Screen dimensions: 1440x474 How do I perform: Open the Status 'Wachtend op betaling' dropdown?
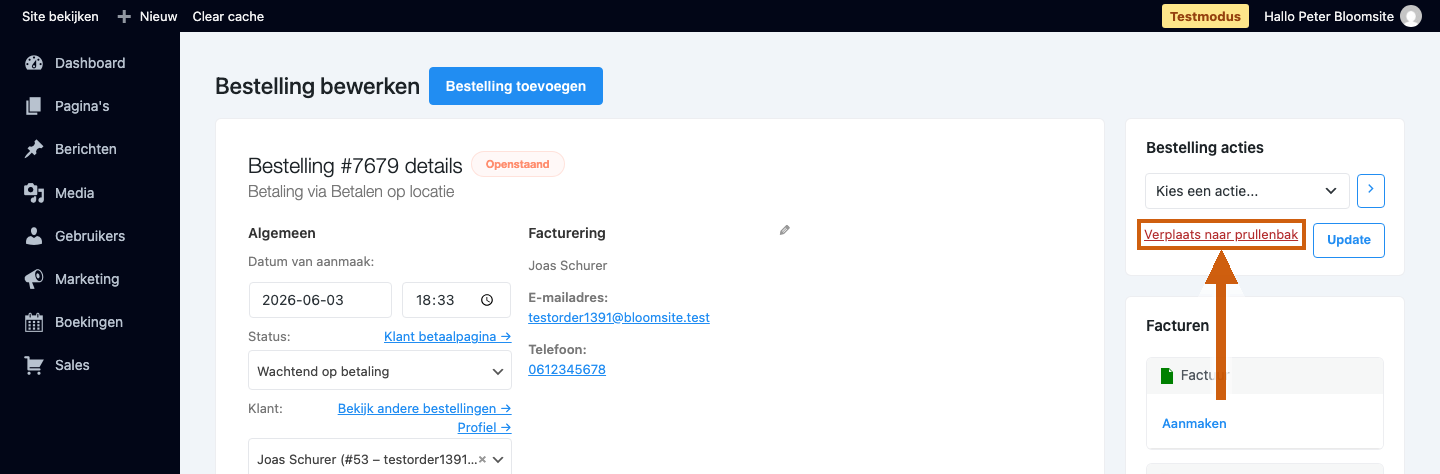(380, 371)
